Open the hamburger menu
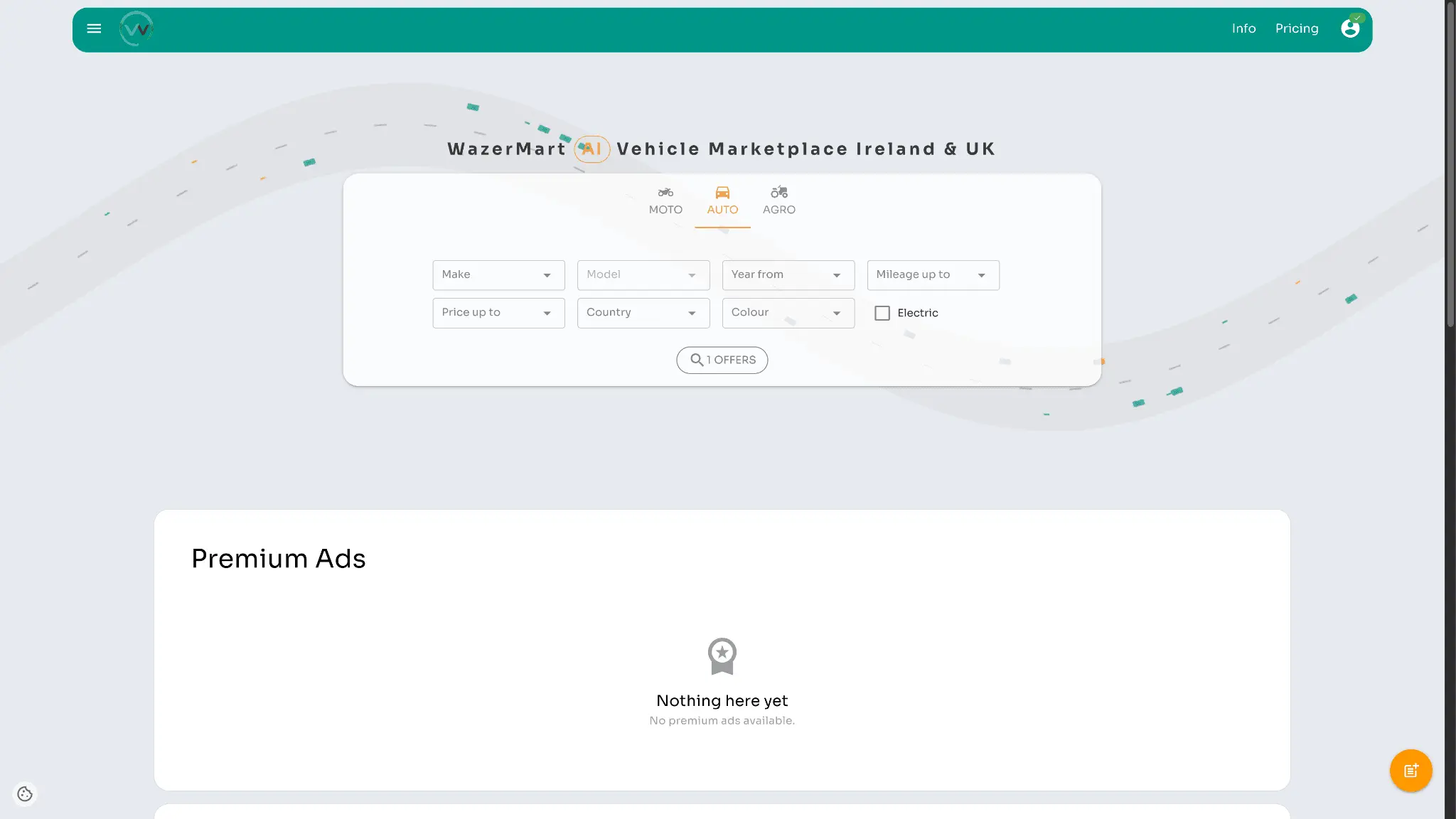1456x819 pixels. point(94,29)
